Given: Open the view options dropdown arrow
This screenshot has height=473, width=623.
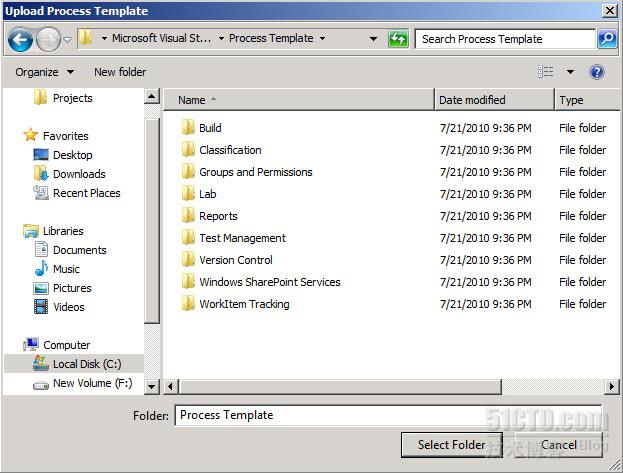Looking at the screenshot, I should (570, 72).
